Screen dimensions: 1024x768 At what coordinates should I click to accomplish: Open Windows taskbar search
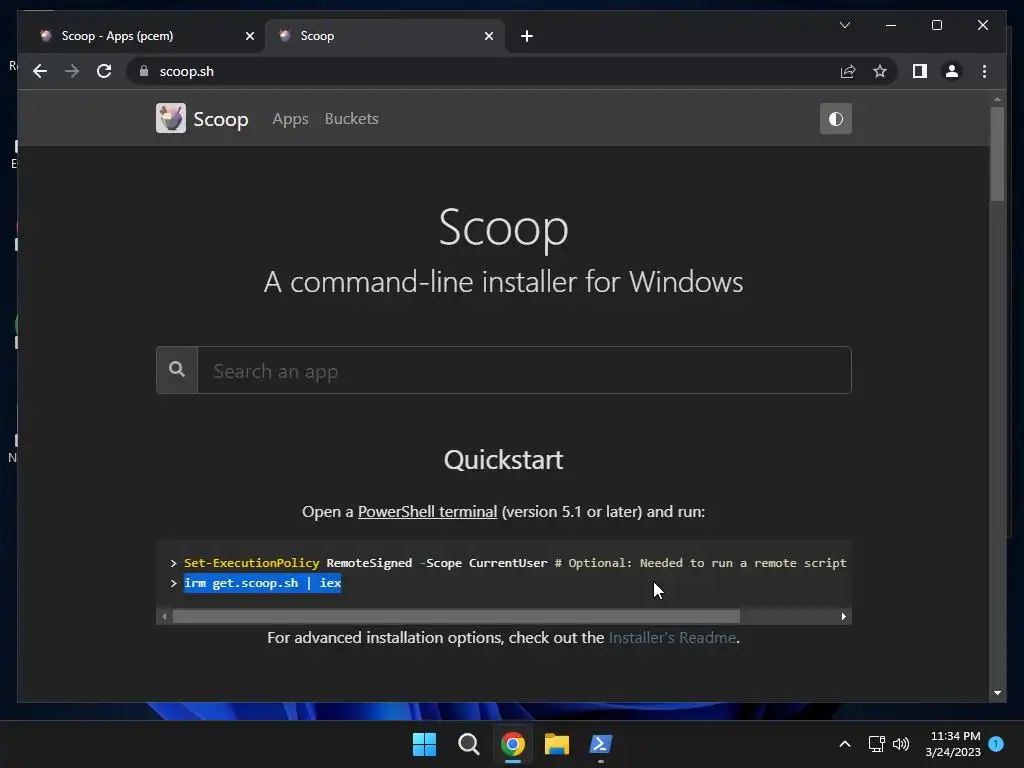coord(468,744)
